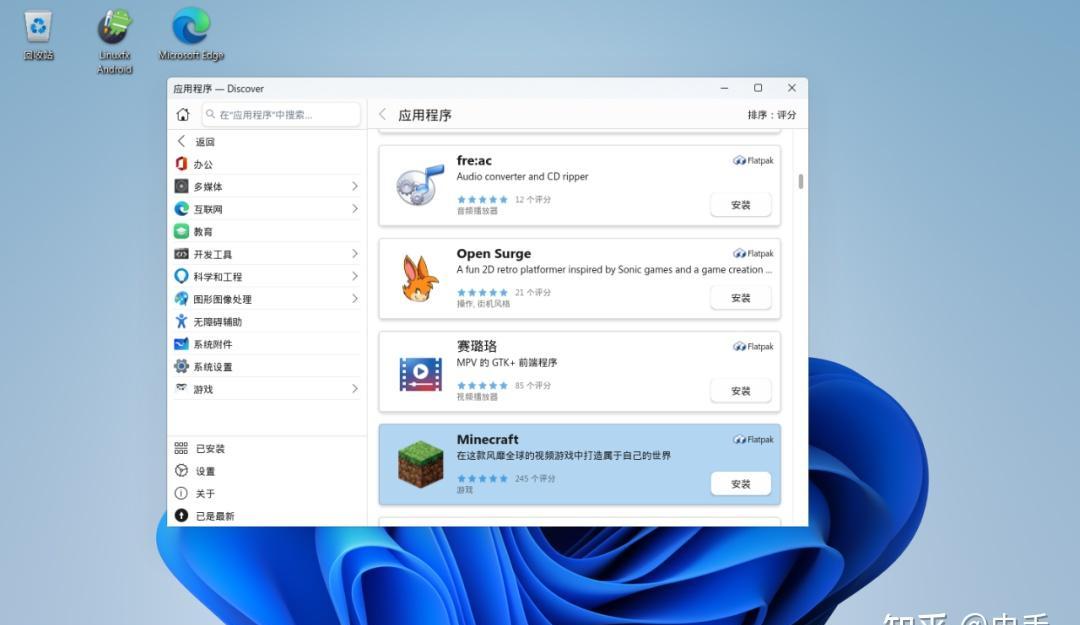Open the 排序：评分 sort dropdown
Viewport: 1080px width, 625px height.
click(771, 115)
